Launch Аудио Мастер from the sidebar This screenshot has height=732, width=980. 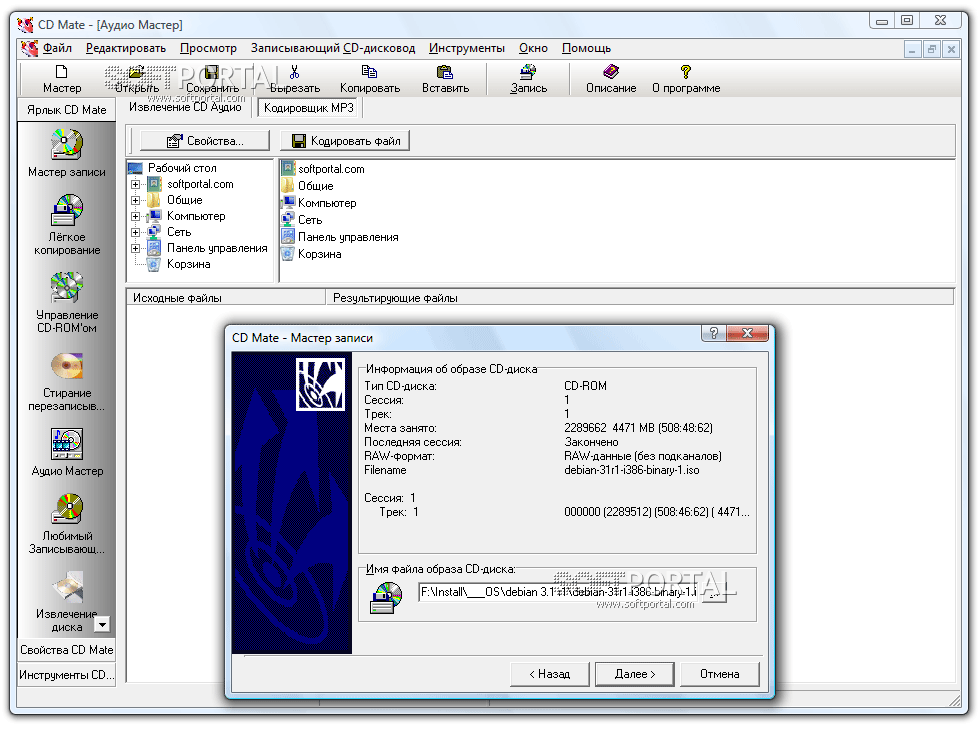[x=67, y=444]
